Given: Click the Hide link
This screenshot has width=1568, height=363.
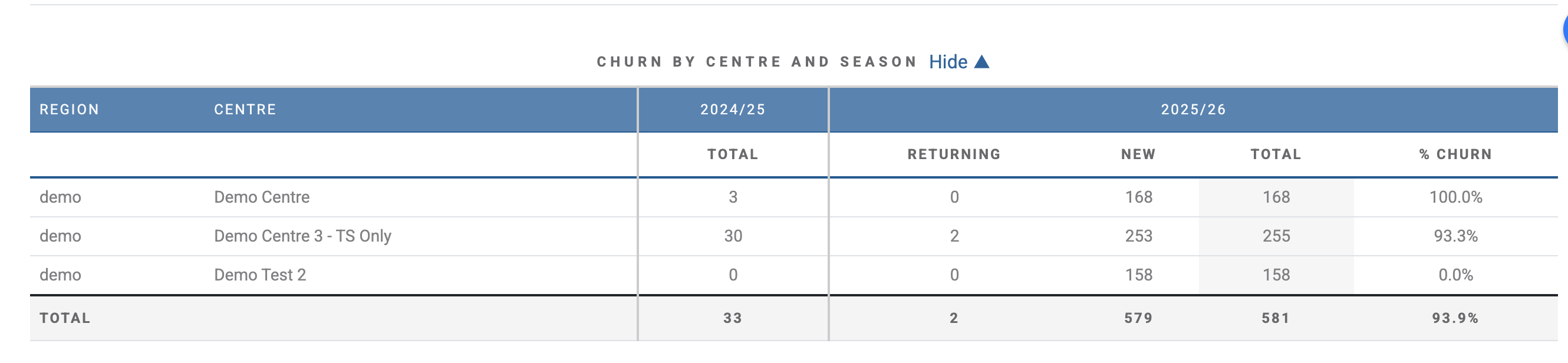Looking at the screenshot, I should pyautogui.click(x=948, y=62).
